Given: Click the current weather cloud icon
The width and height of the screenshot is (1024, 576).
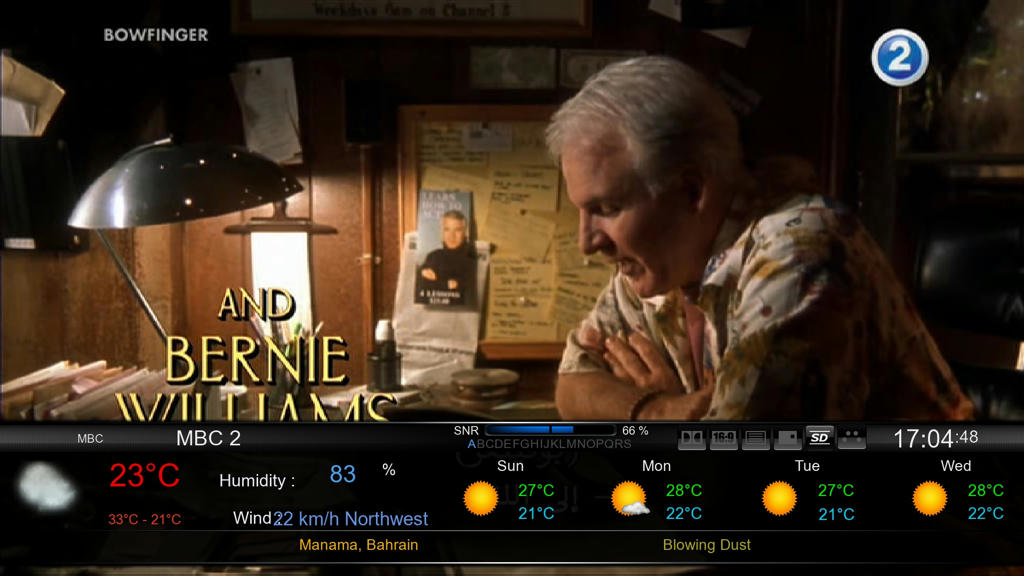Looking at the screenshot, I should tap(46, 487).
